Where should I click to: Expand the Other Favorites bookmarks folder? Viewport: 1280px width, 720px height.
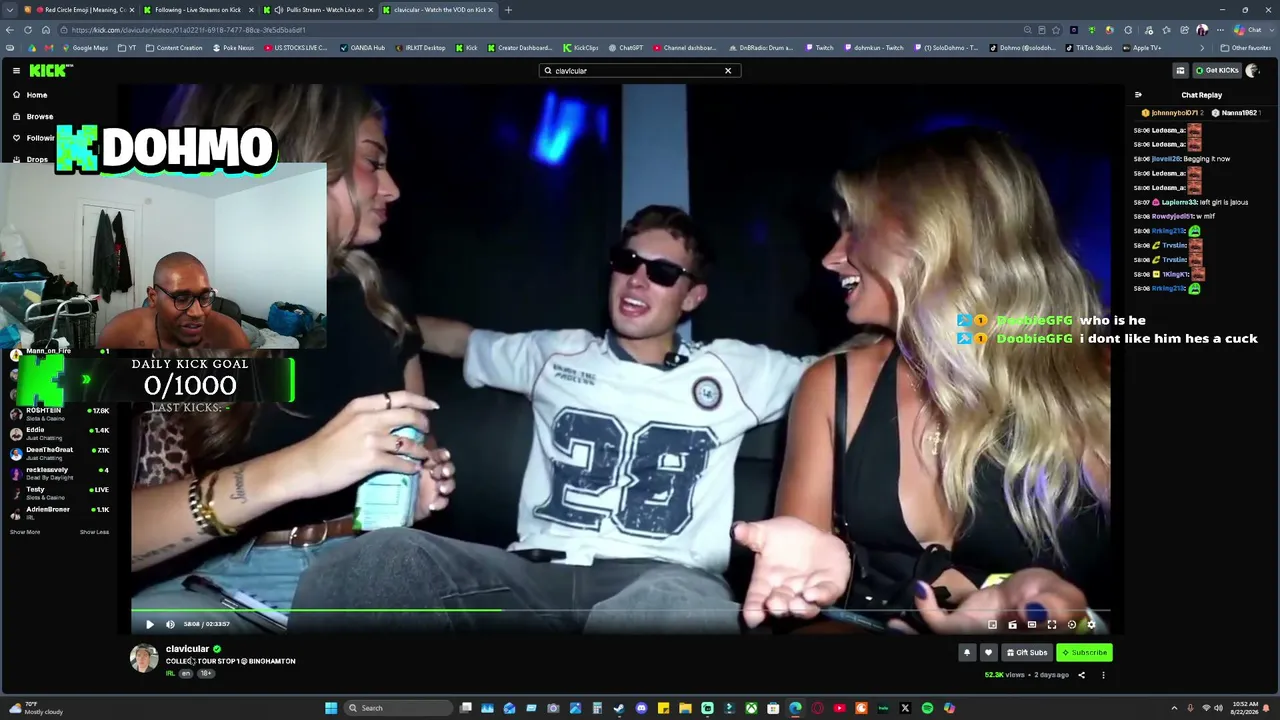pos(1246,48)
